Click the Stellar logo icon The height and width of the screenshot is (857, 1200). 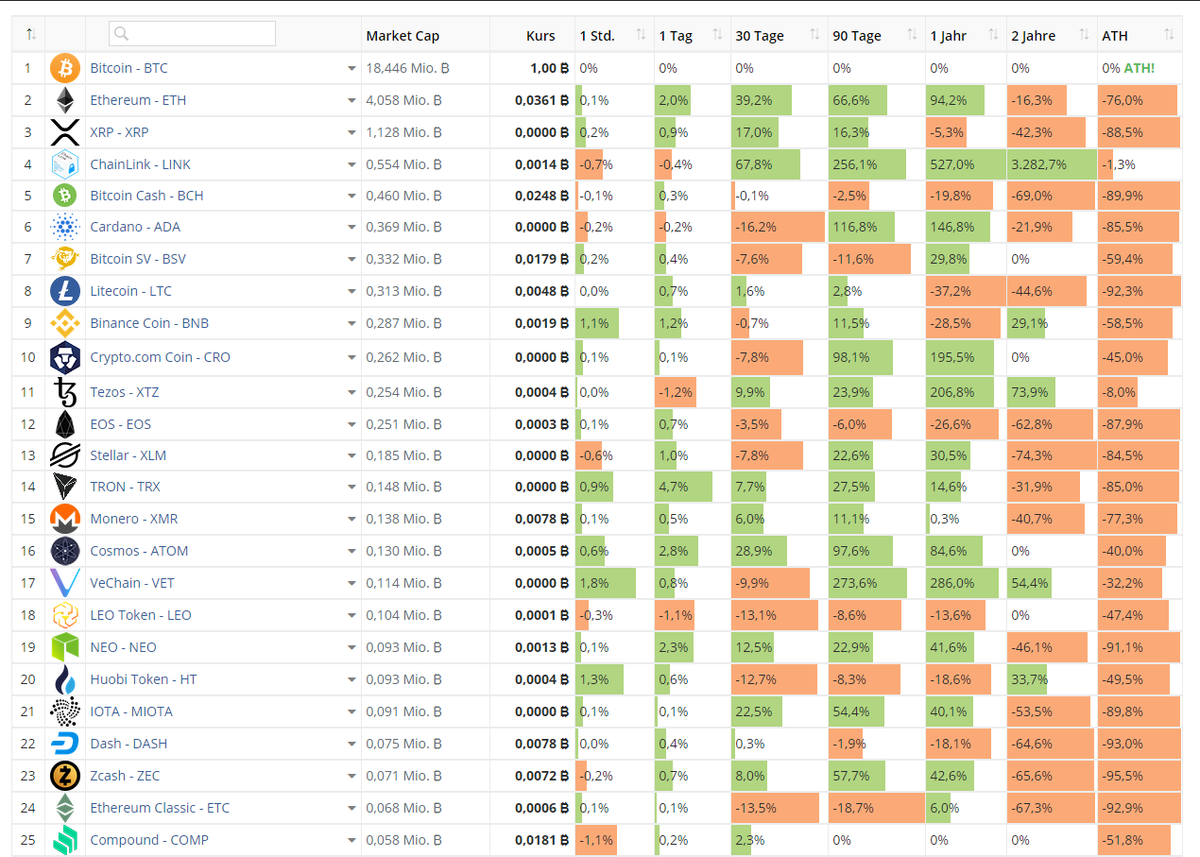click(x=65, y=455)
